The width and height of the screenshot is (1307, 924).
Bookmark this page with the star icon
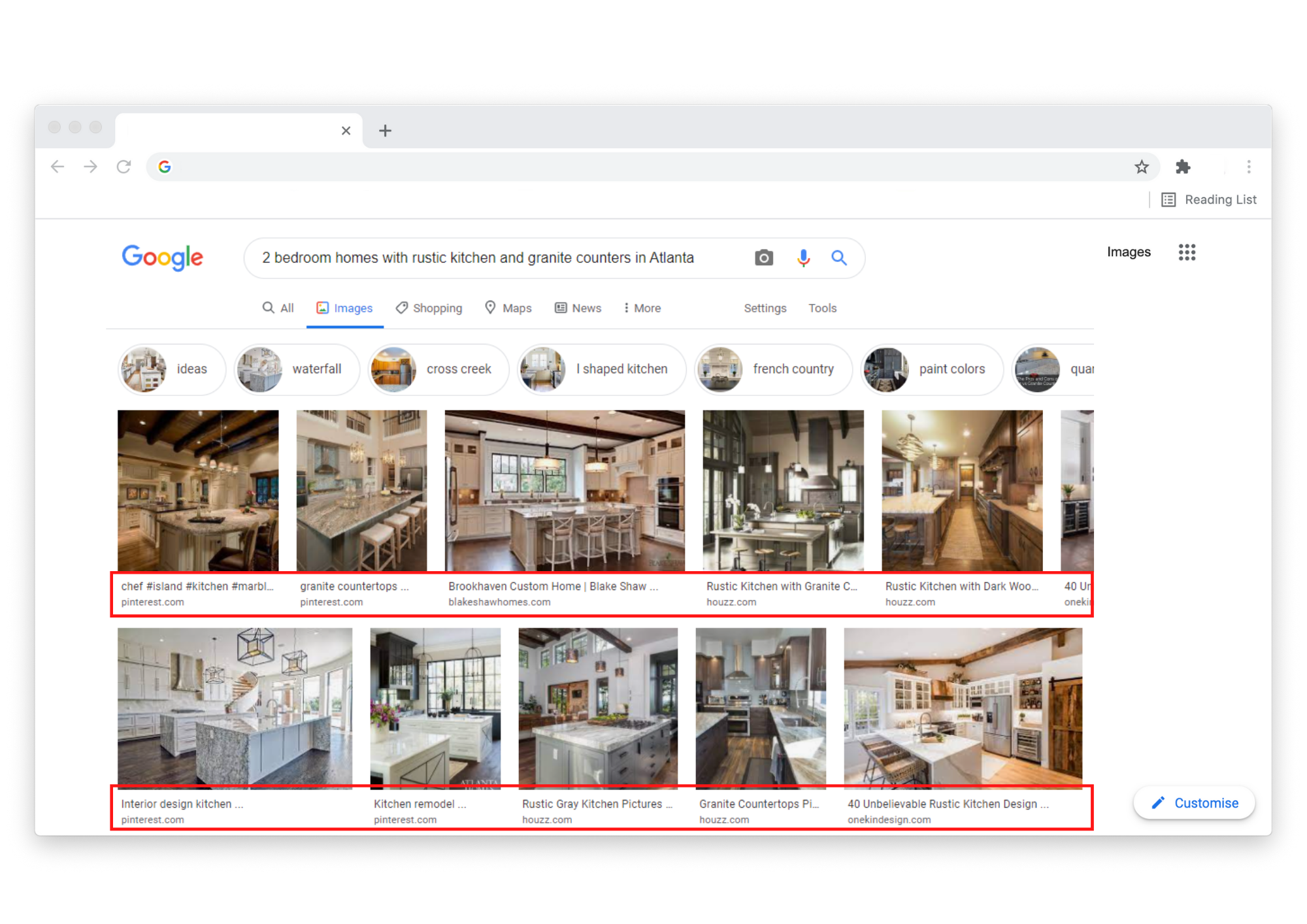pos(1141,167)
